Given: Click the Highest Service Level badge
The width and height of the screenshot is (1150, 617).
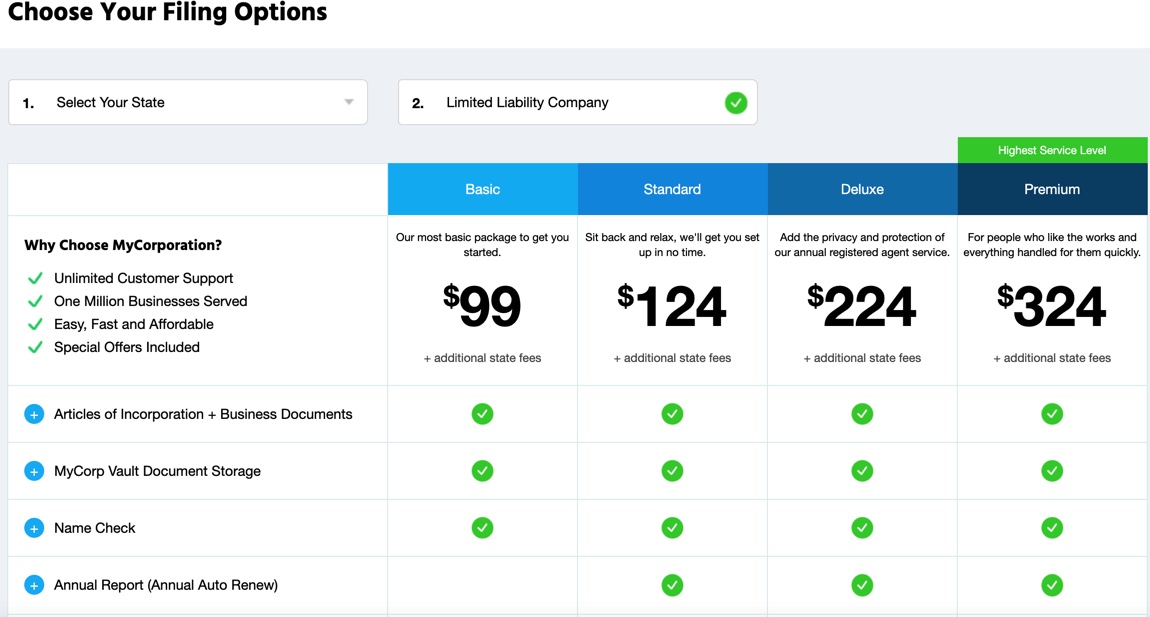Looking at the screenshot, I should click(x=1052, y=150).
